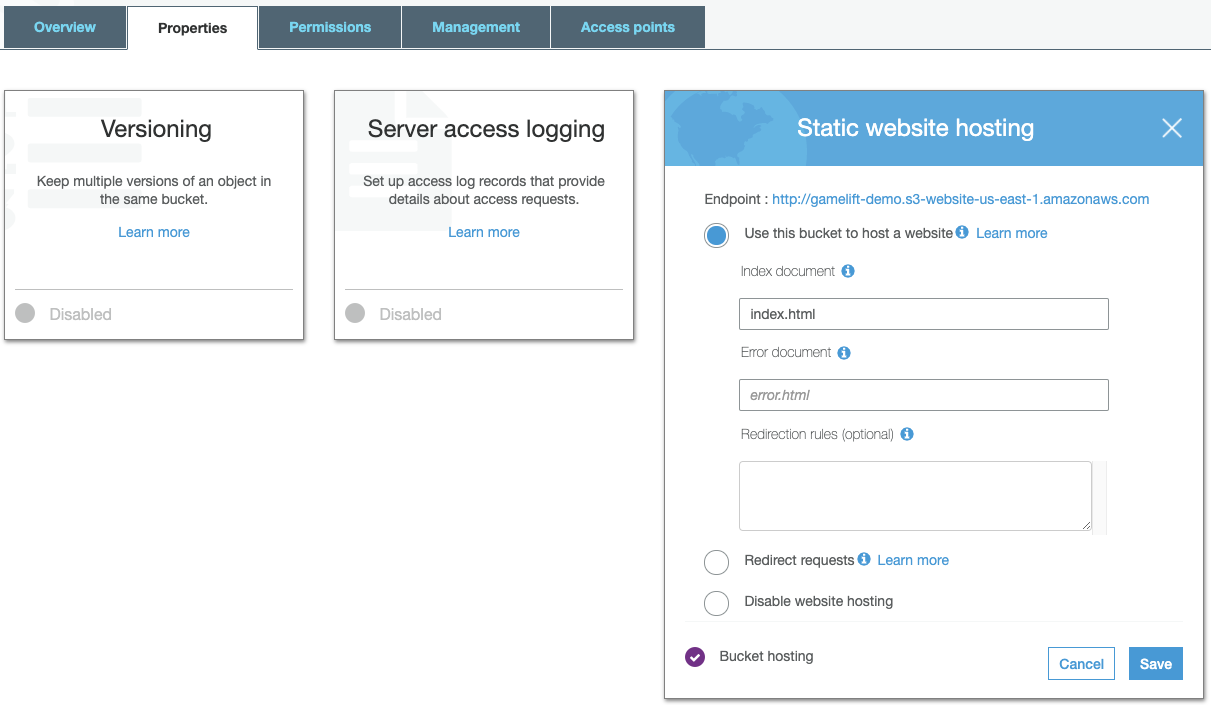Click the 'Index document' label
This screenshot has height=705, width=1211.
(x=788, y=271)
